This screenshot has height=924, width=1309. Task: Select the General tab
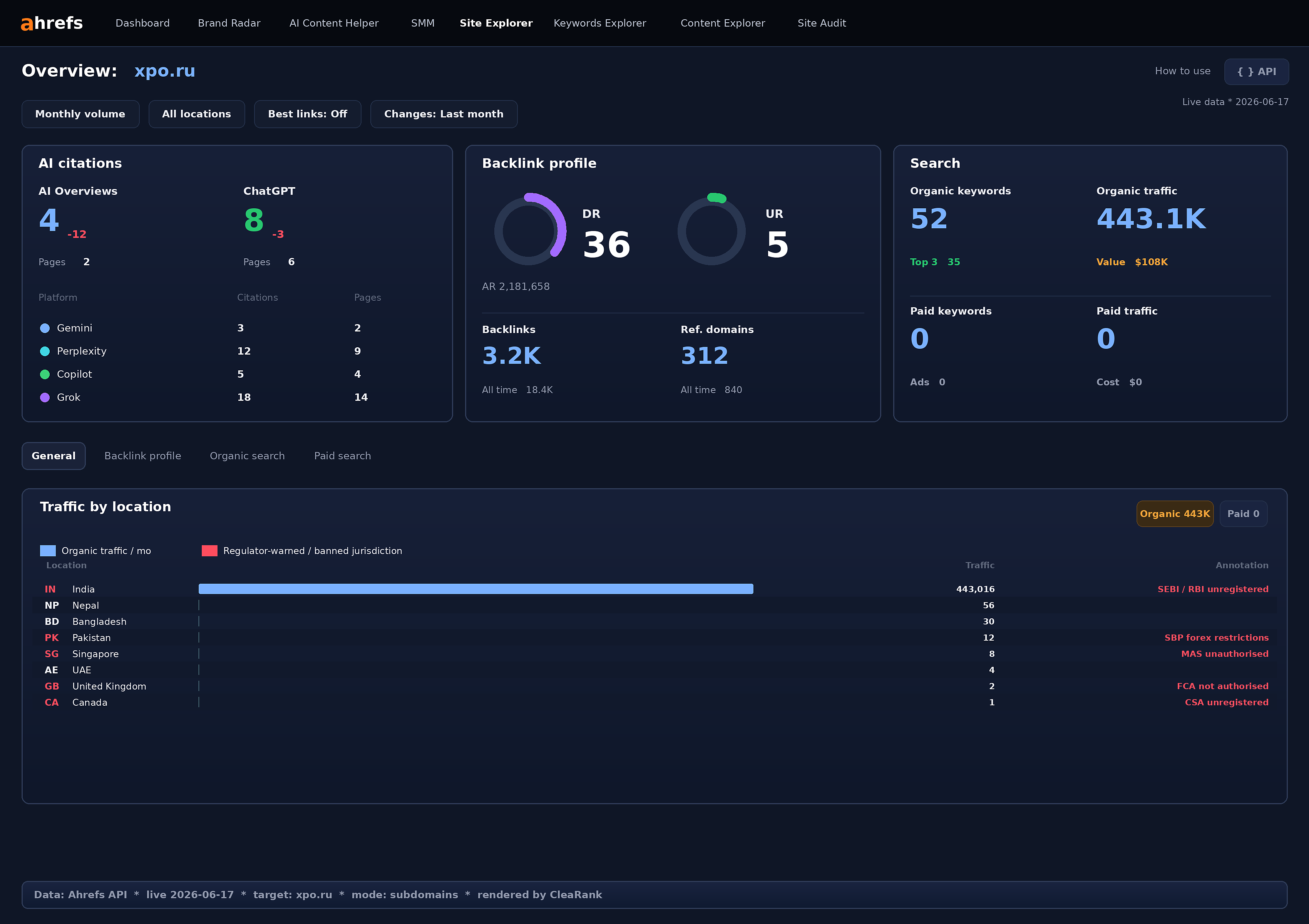tap(54, 456)
